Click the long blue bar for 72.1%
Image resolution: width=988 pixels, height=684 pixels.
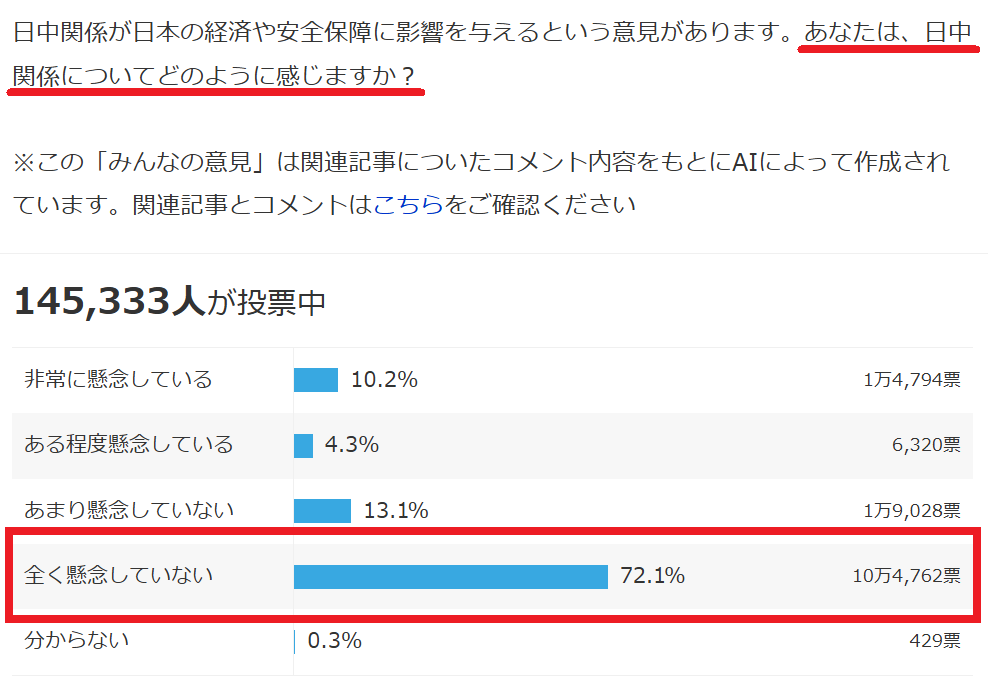point(450,576)
